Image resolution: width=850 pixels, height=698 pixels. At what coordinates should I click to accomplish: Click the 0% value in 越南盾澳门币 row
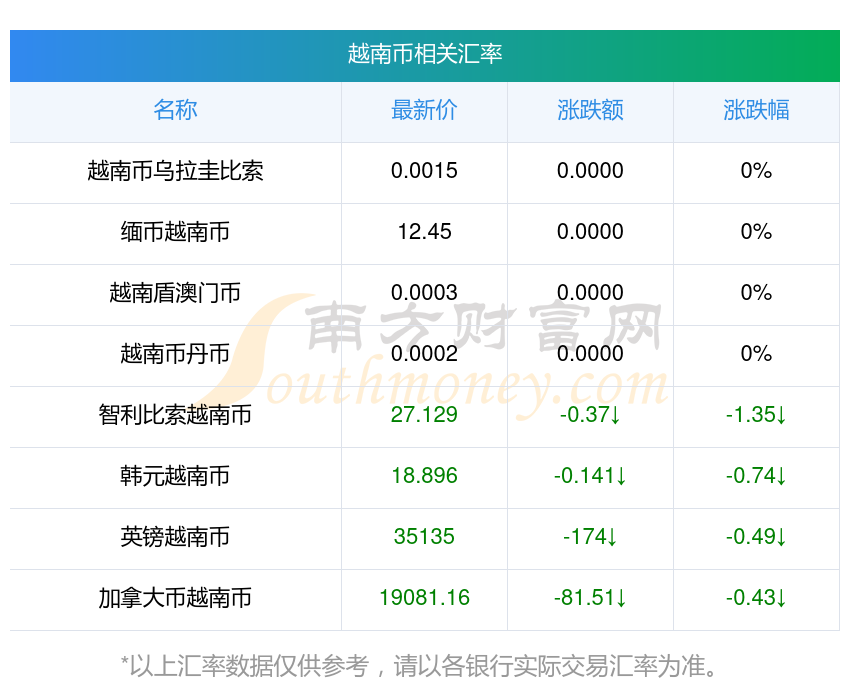tap(756, 293)
